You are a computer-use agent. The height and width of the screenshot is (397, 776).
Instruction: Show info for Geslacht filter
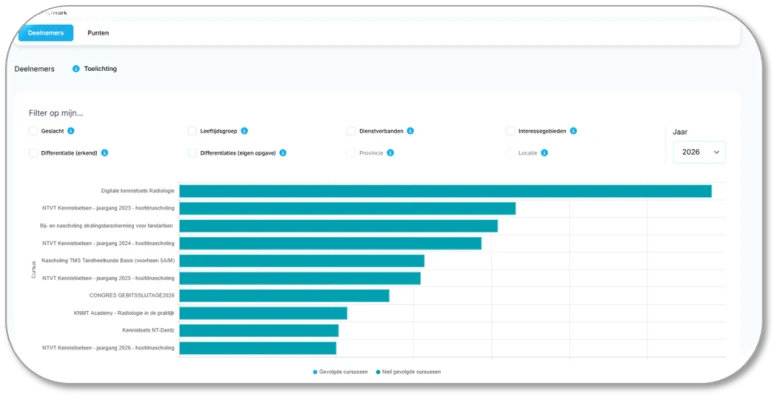tap(71, 131)
